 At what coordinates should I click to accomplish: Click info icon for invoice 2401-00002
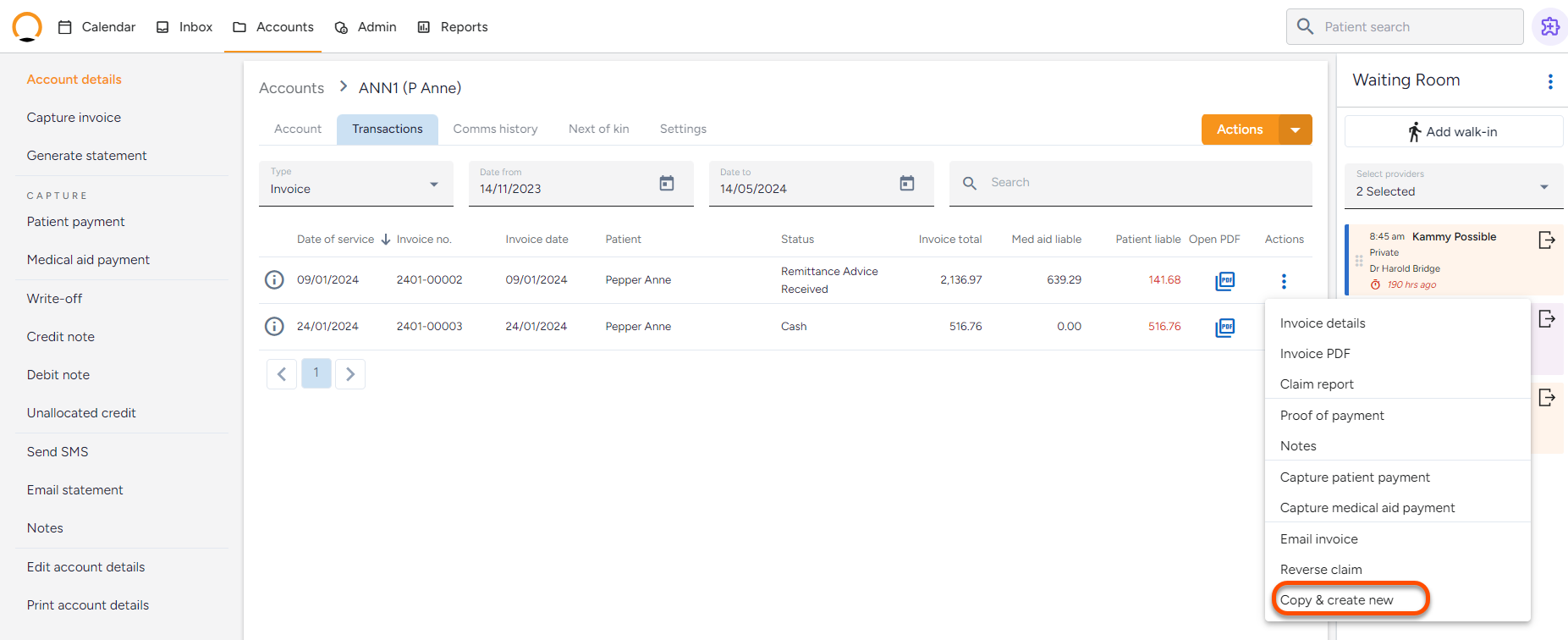coord(274,279)
